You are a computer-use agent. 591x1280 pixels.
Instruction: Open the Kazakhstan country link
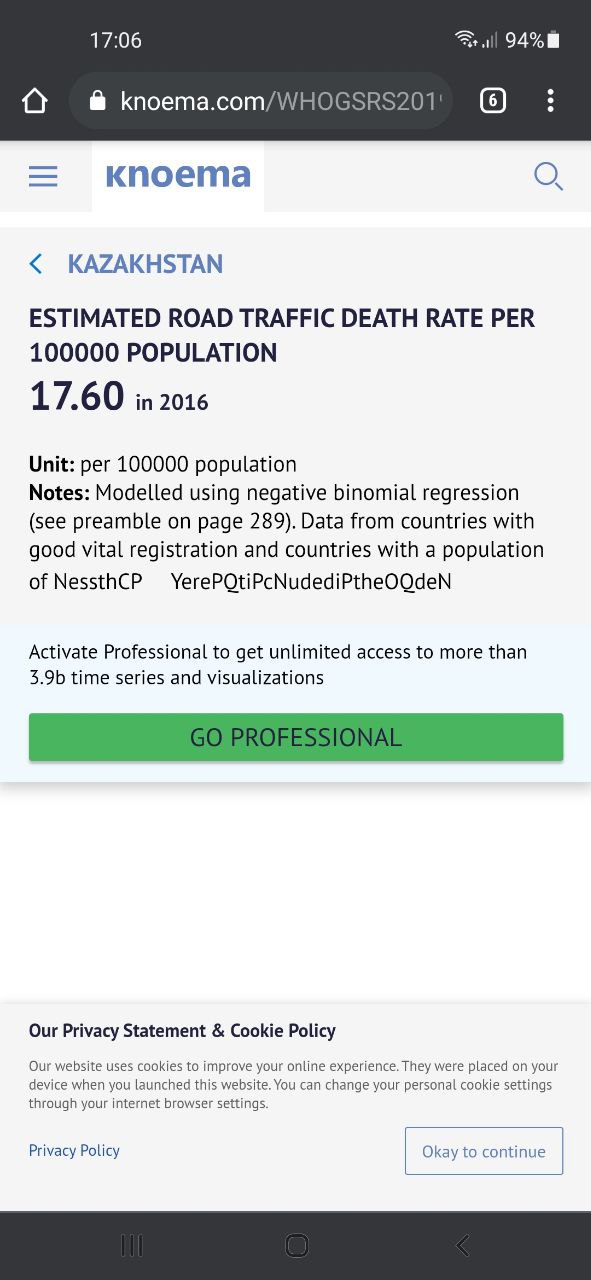[145, 264]
